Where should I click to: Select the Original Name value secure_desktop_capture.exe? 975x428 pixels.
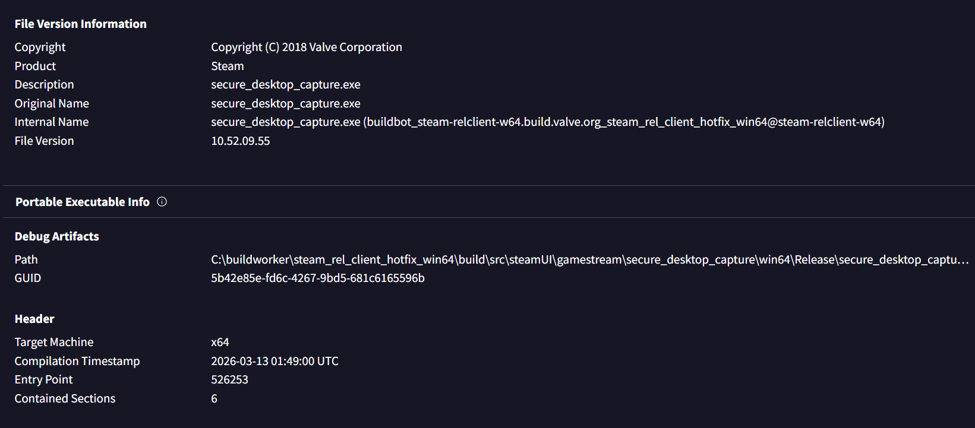[x=285, y=103]
